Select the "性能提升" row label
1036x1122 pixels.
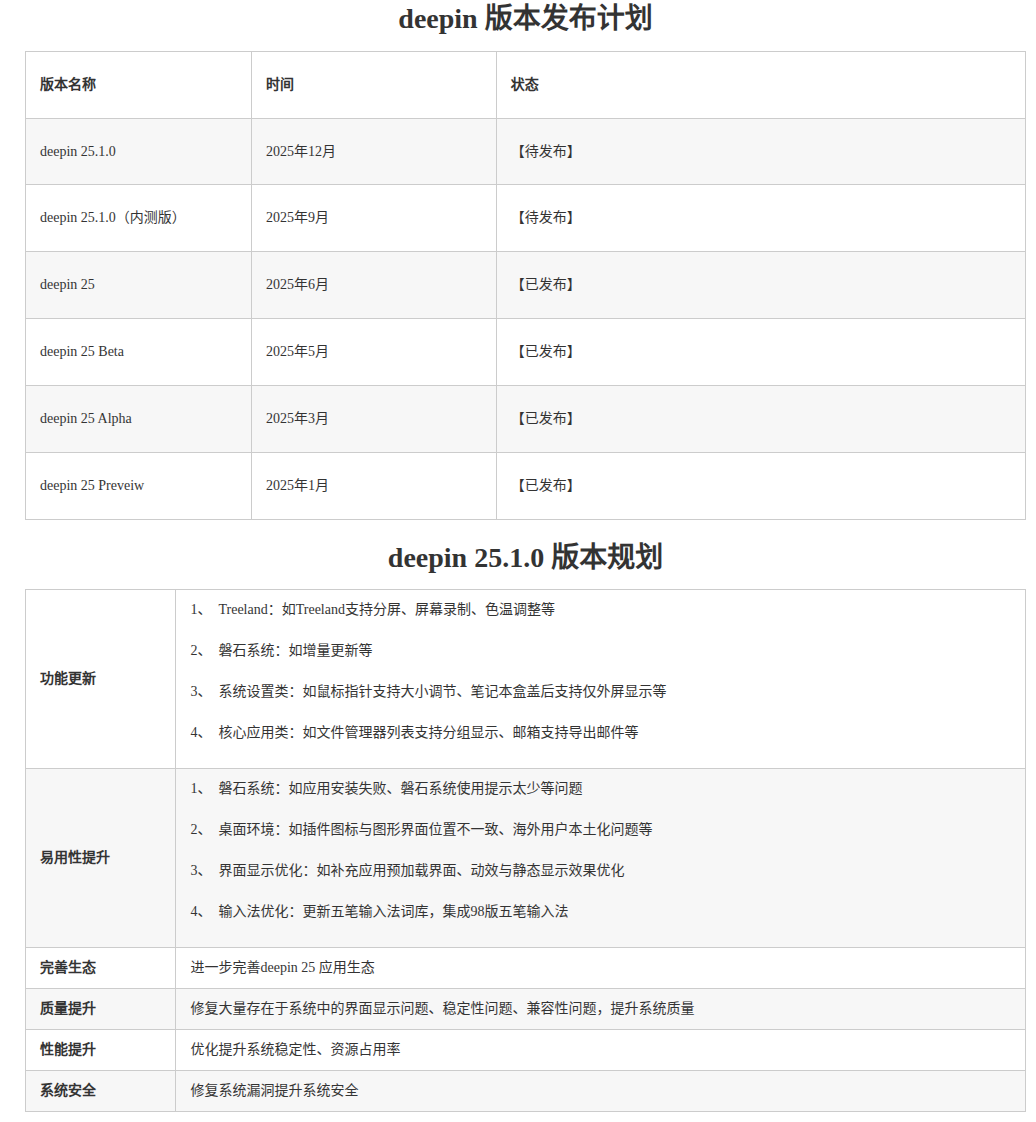tap(68, 1050)
